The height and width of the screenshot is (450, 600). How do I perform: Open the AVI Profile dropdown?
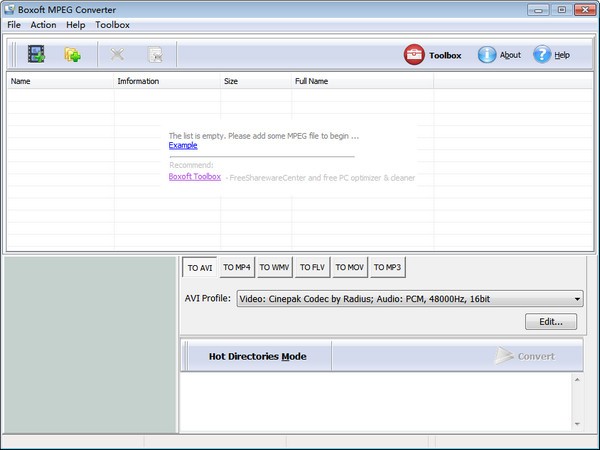[x=577, y=298]
